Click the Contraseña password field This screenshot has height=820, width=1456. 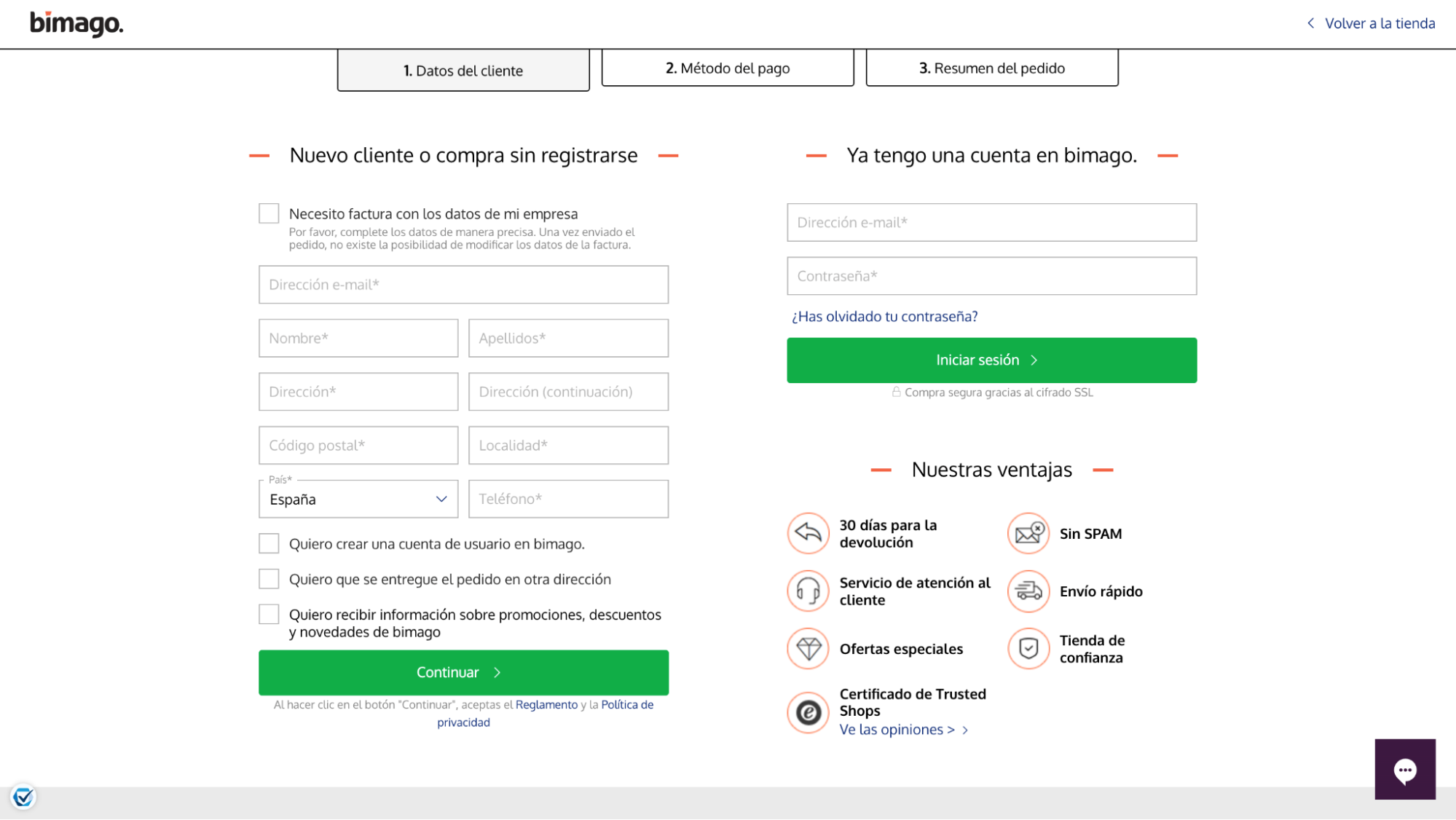click(991, 276)
